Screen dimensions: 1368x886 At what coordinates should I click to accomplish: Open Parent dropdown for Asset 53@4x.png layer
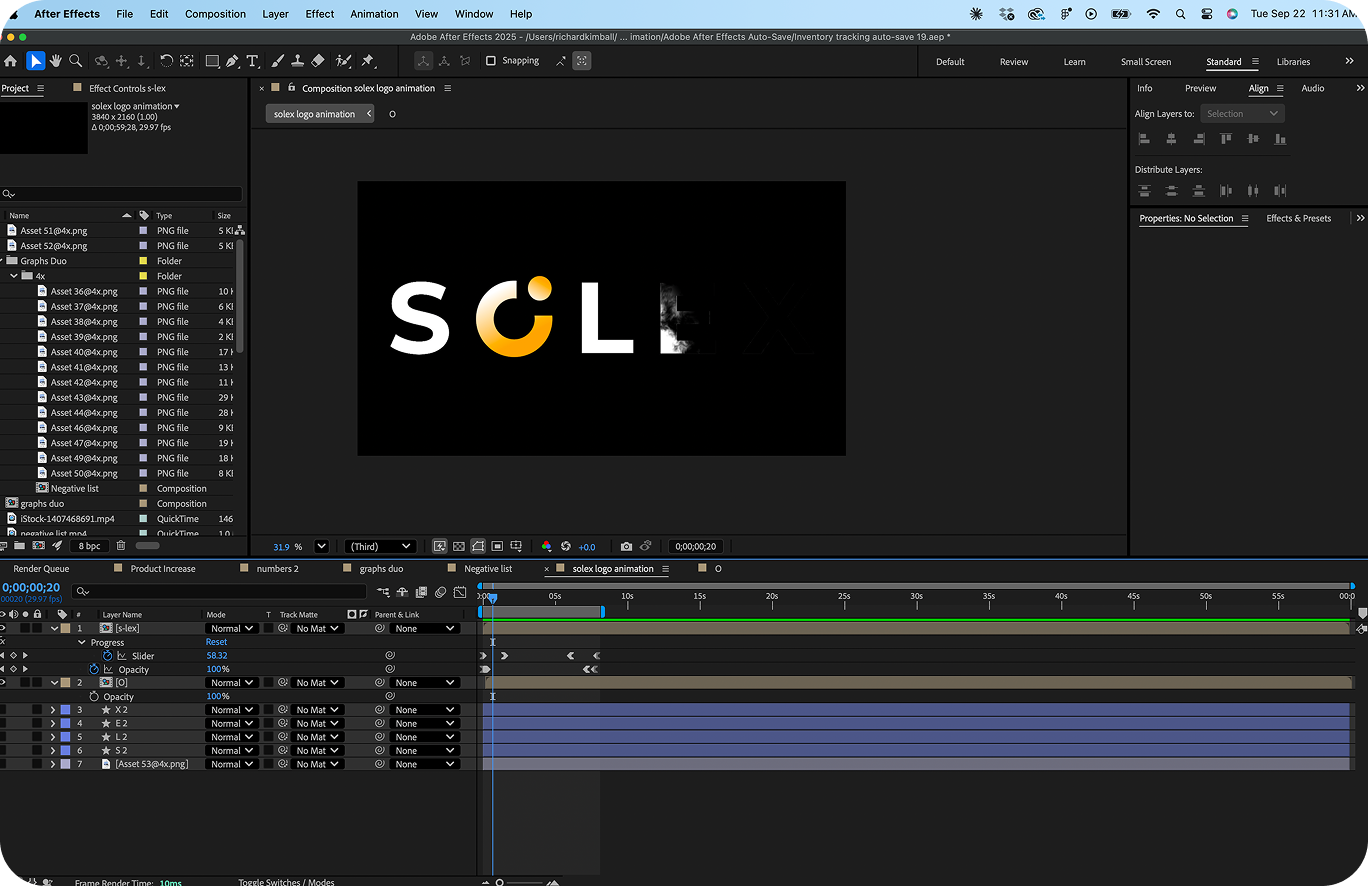click(425, 764)
